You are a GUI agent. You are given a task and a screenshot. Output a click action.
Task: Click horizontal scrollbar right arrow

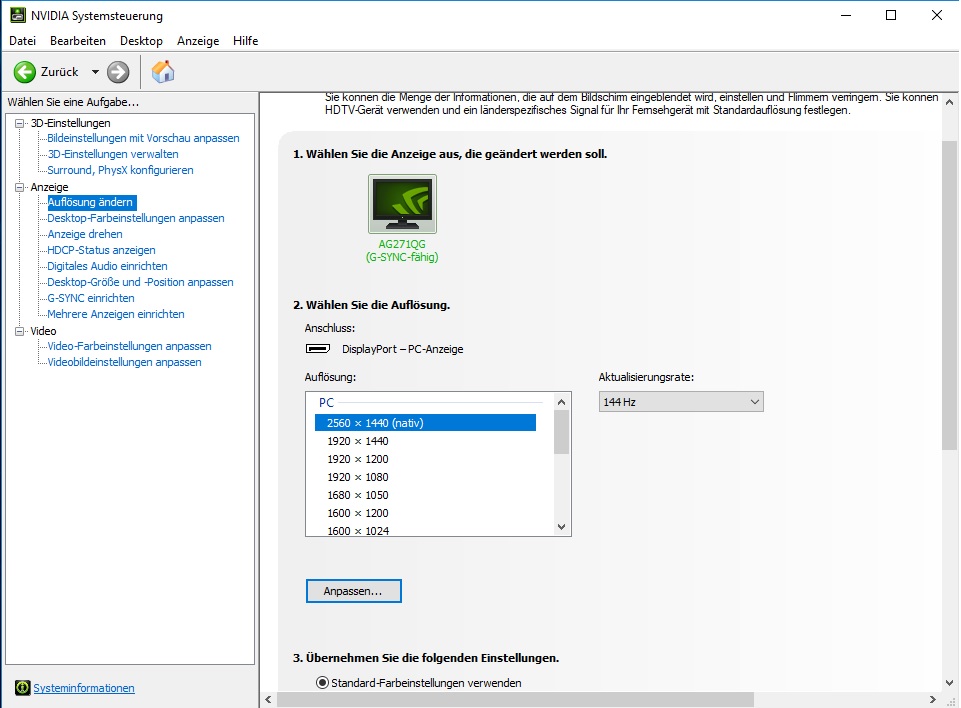(x=933, y=699)
